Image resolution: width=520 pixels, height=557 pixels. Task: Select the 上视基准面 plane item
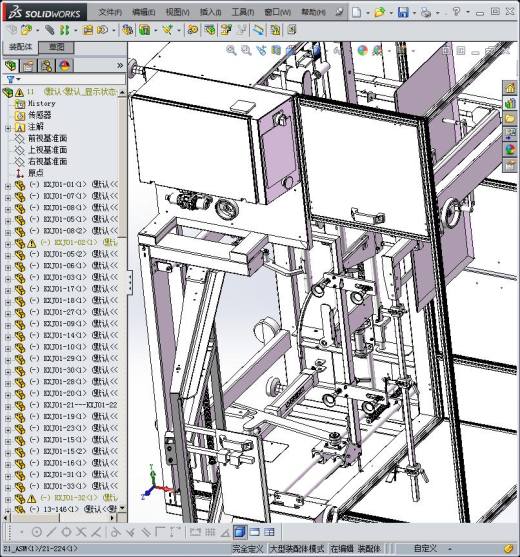coord(48,150)
